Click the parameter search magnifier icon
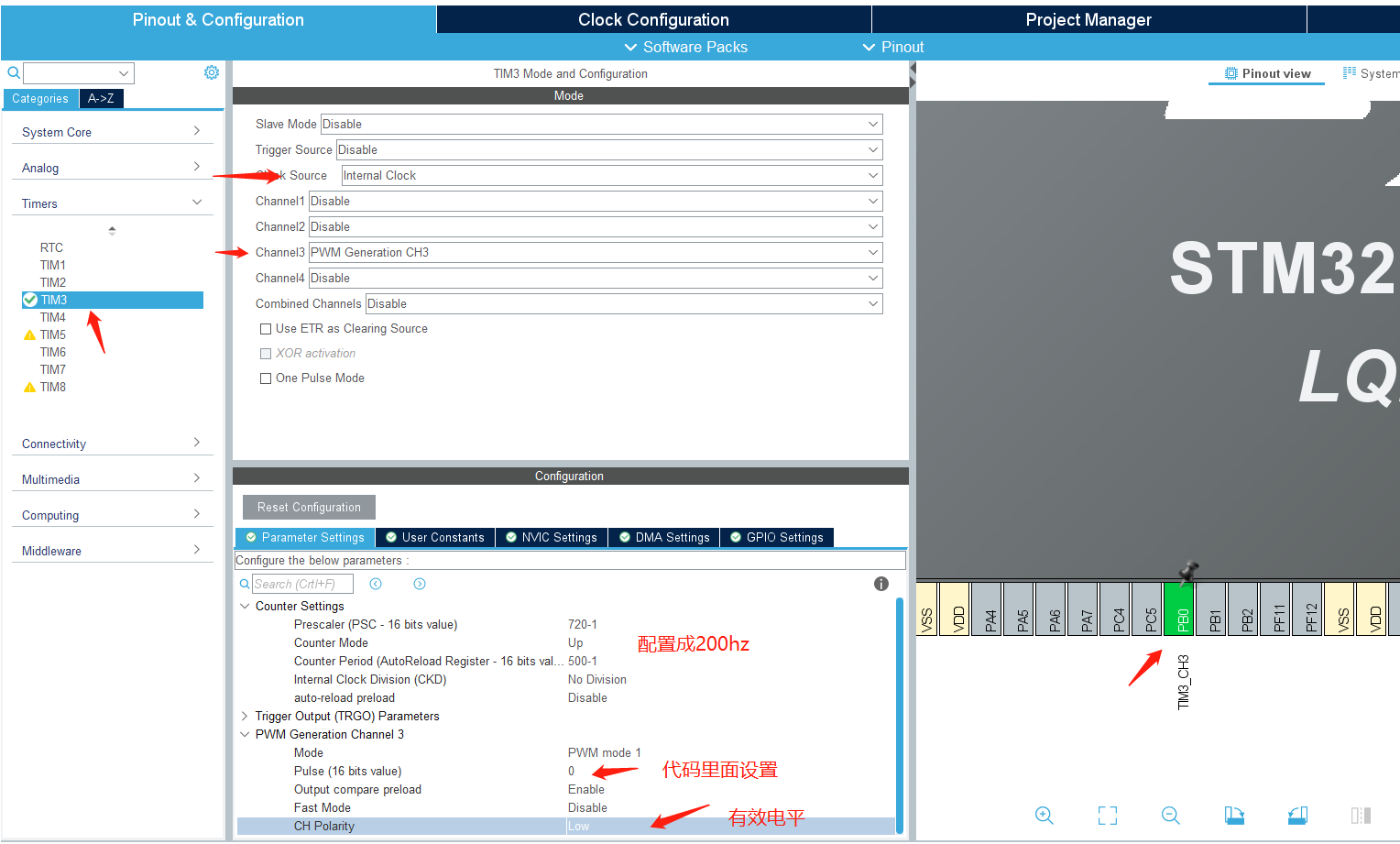Screen dimensions: 1400x844 click(x=245, y=584)
